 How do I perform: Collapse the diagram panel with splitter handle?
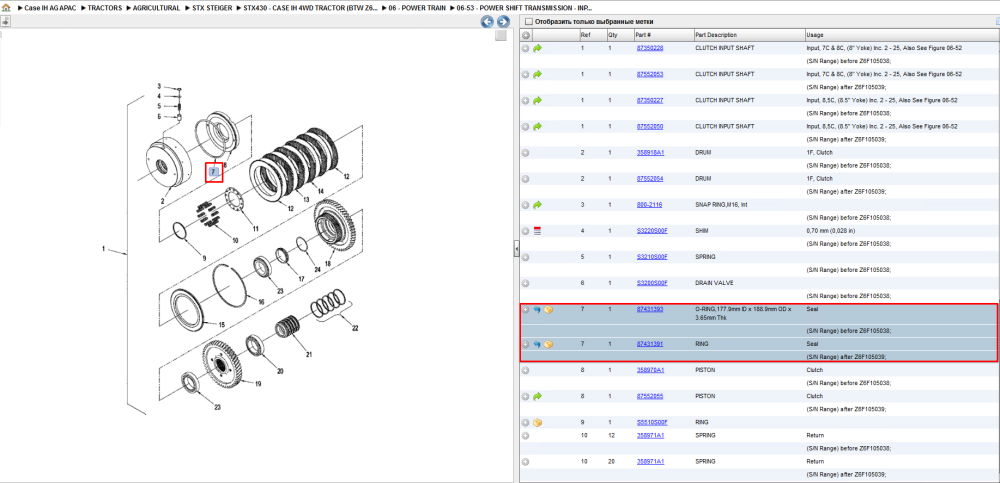[x=517, y=249]
